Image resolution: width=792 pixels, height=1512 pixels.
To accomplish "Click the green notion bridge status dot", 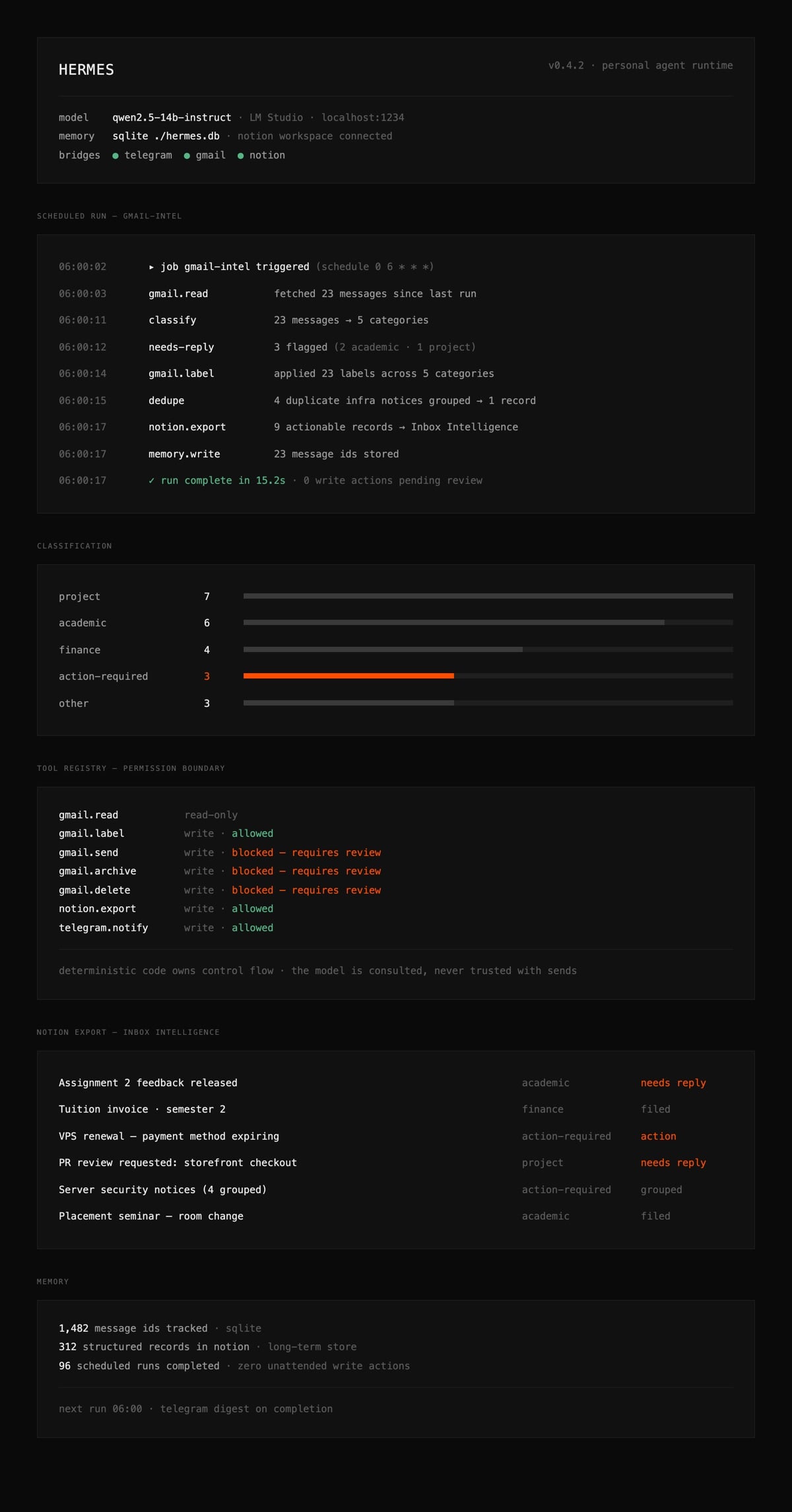I will point(240,156).
